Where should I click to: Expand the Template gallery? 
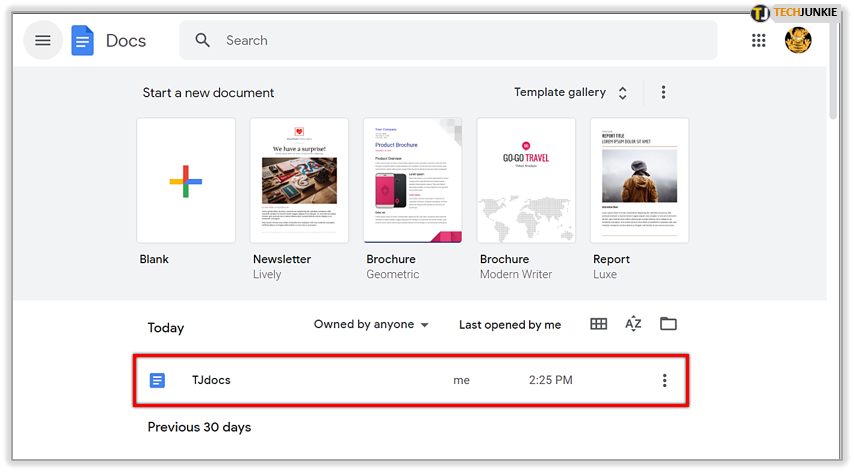(571, 93)
